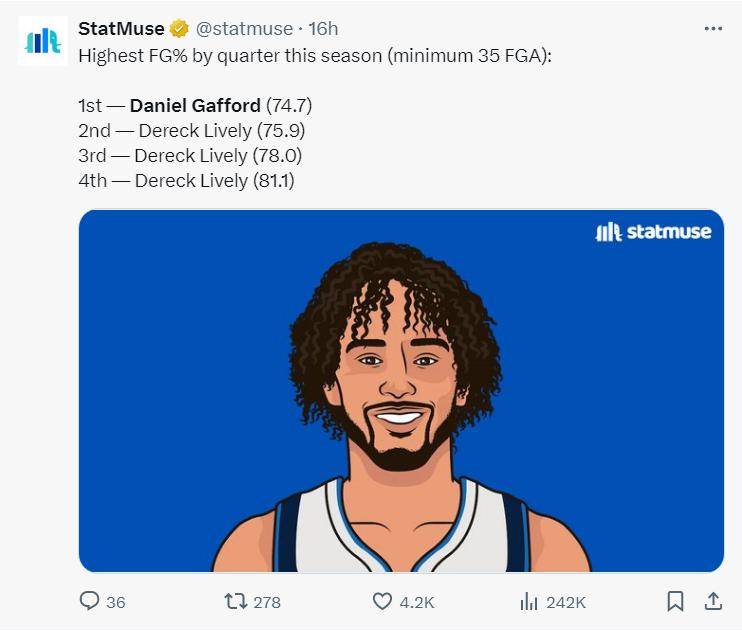Open the tweet's more options menu

click(x=712, y=28)
